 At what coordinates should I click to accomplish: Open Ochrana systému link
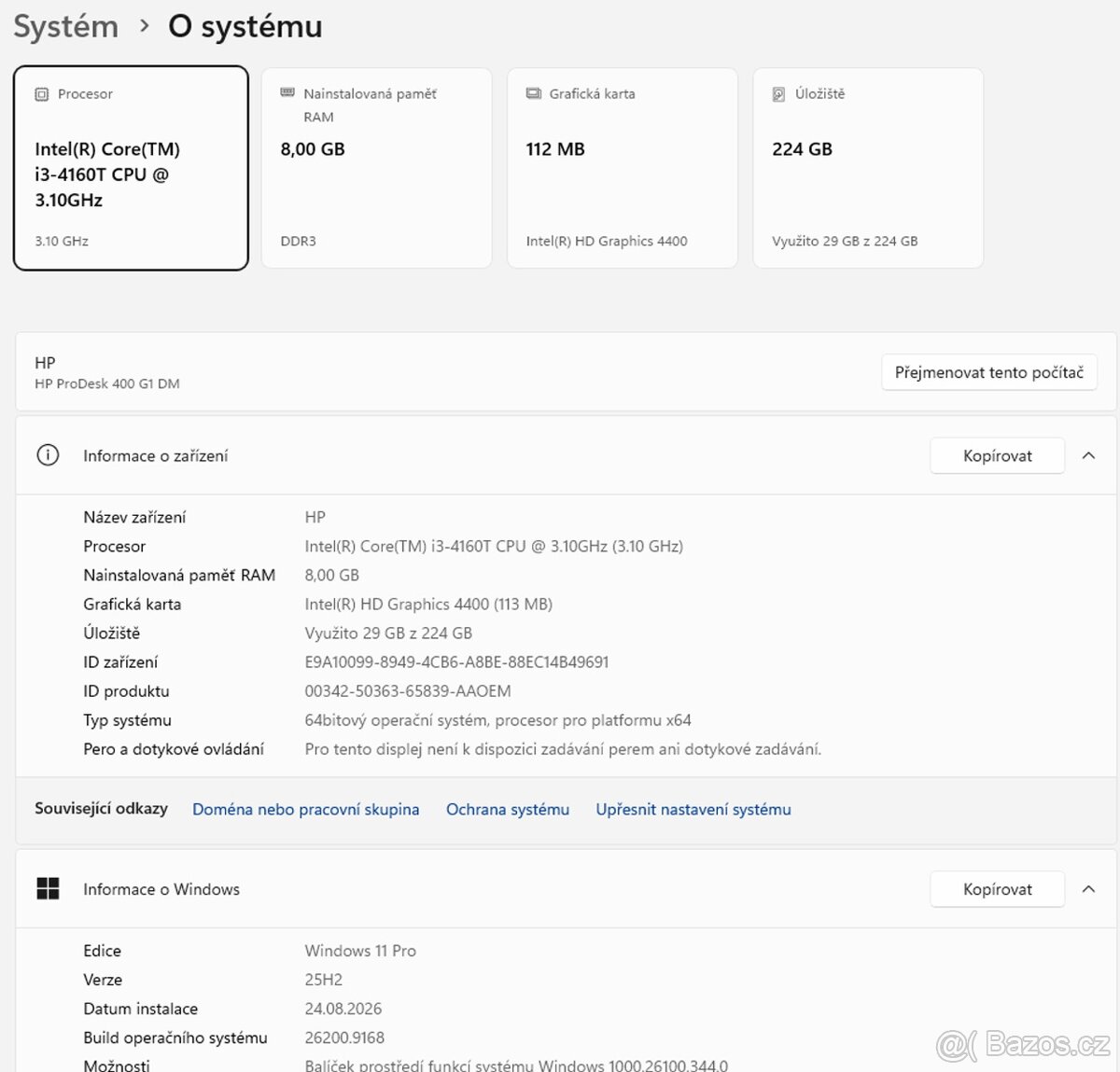508,809
